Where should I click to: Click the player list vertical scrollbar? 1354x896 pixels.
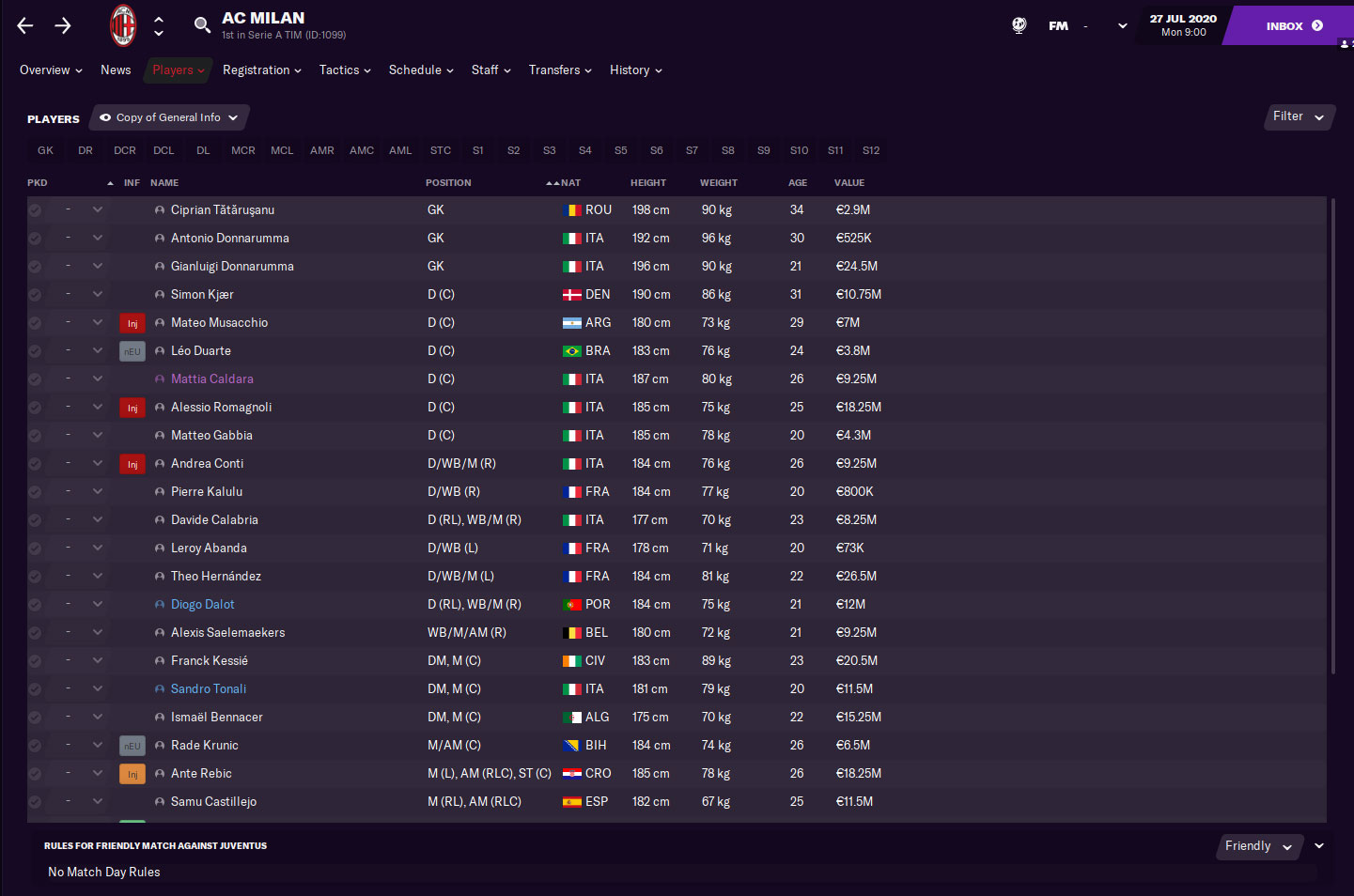pyautogui.click(x=1332, y=436)
